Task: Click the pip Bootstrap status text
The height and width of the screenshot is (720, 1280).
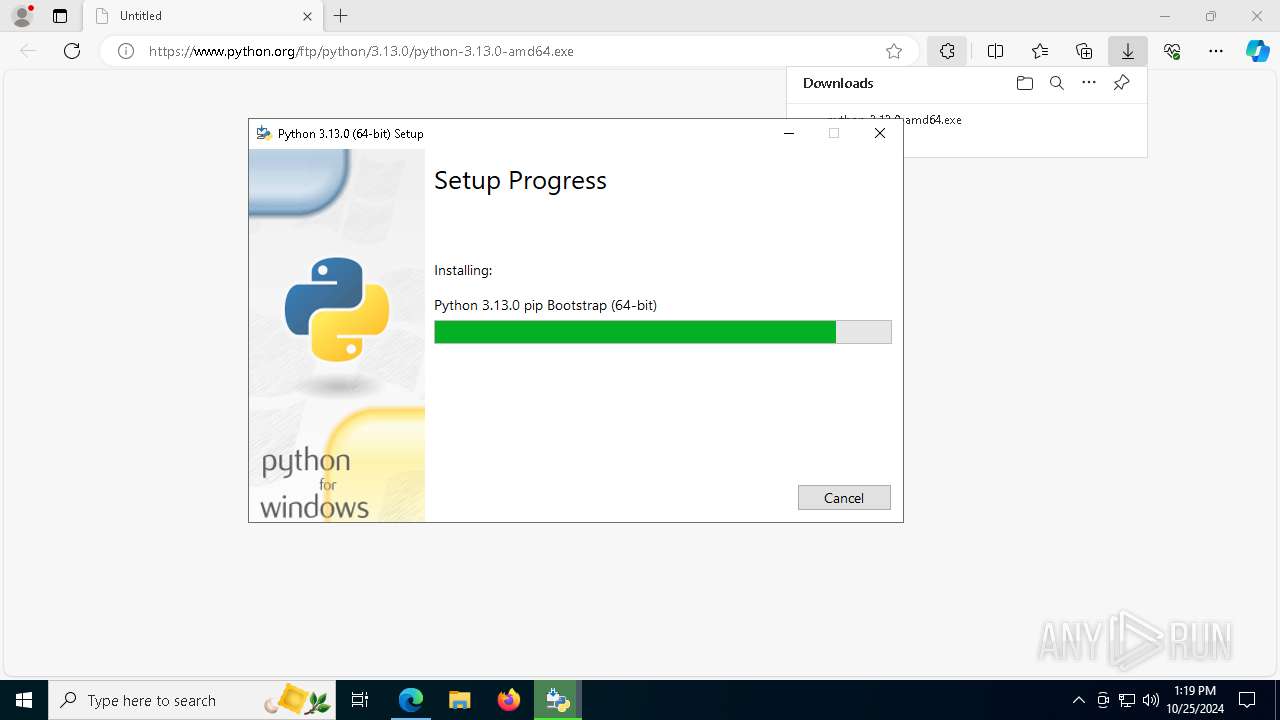Action: [x=545, y=305]
